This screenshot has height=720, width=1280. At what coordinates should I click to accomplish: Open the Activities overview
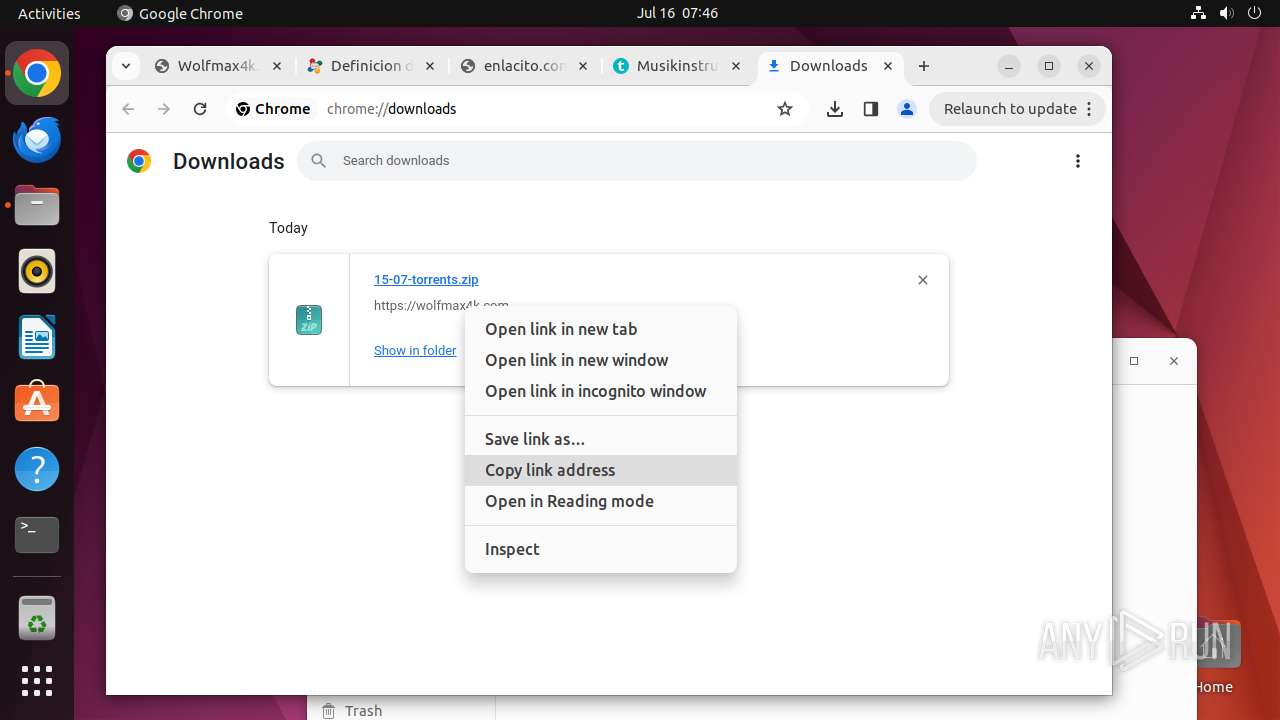49,13
